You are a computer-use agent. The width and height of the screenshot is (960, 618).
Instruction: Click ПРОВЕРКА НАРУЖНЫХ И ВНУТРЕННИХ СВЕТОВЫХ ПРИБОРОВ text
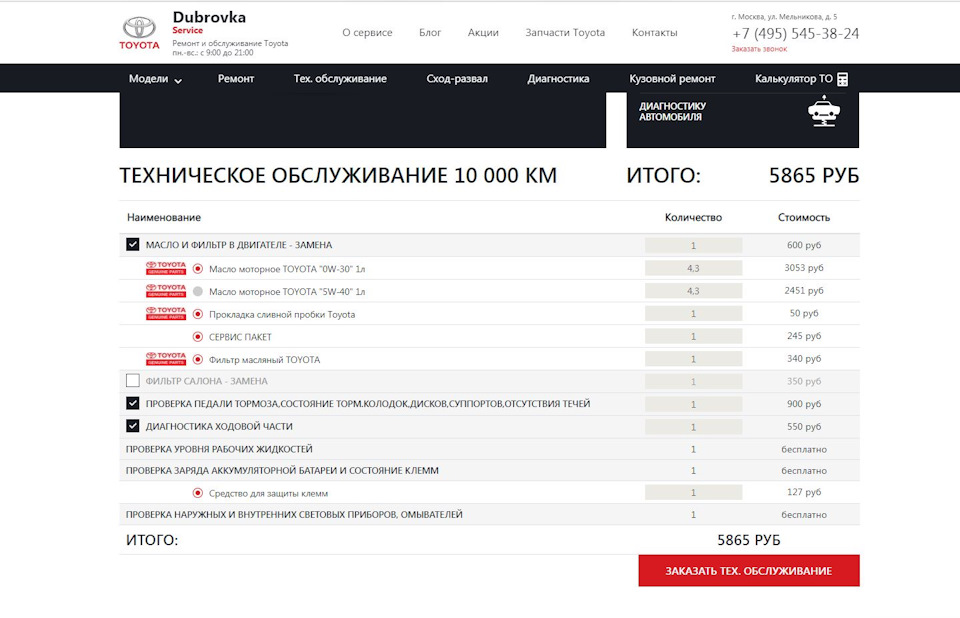294,514
